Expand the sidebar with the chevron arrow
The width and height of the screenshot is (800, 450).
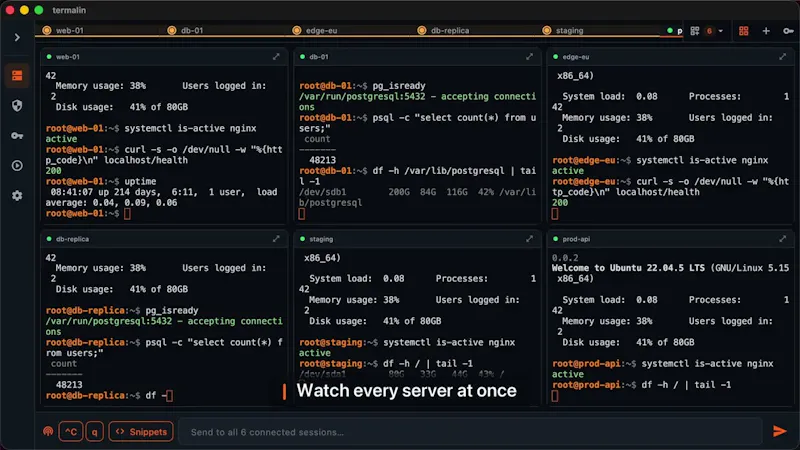[17, 37]
